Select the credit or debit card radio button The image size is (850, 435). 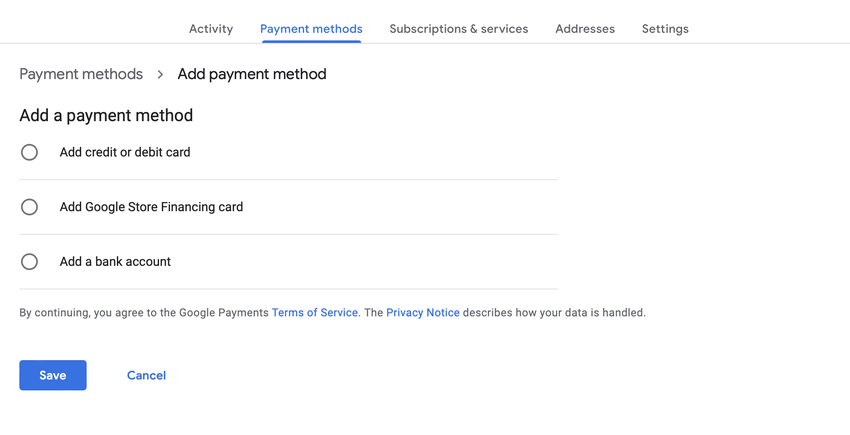click(30, 152)
